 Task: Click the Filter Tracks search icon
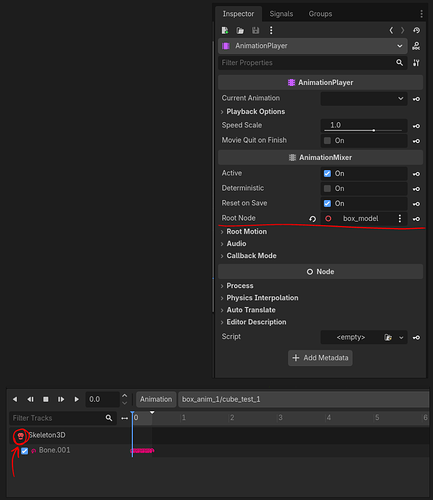point(109,418)
